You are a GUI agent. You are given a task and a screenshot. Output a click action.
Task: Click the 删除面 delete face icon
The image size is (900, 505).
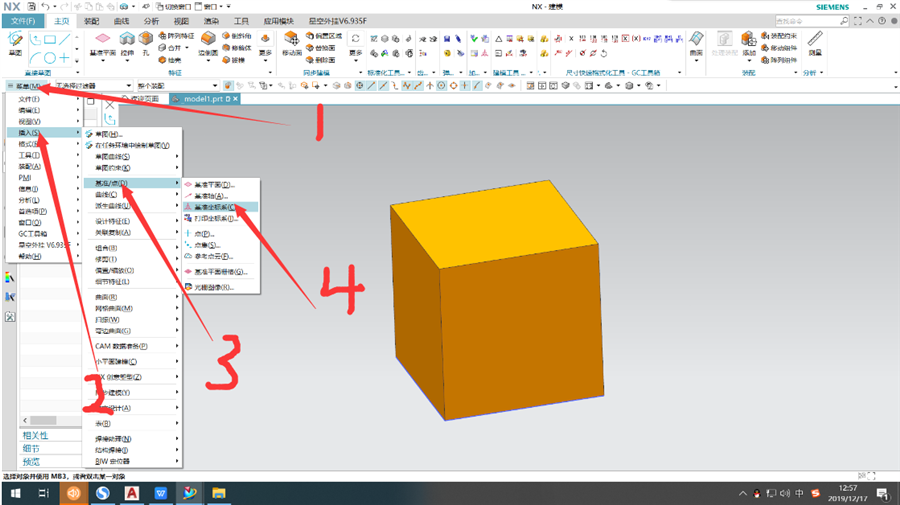309,60
